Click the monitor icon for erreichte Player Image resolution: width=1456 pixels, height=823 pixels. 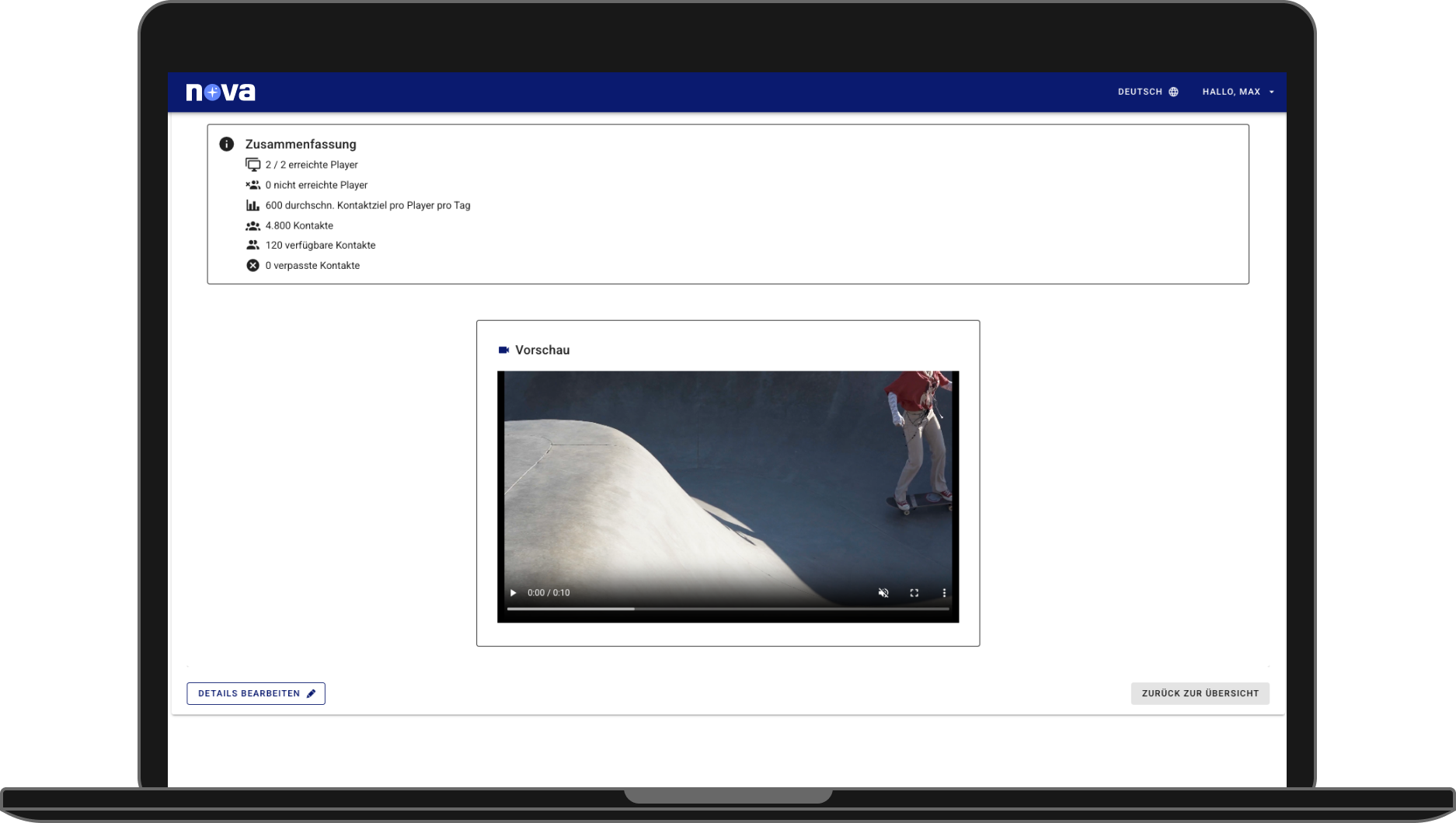(x=253, y=165)
